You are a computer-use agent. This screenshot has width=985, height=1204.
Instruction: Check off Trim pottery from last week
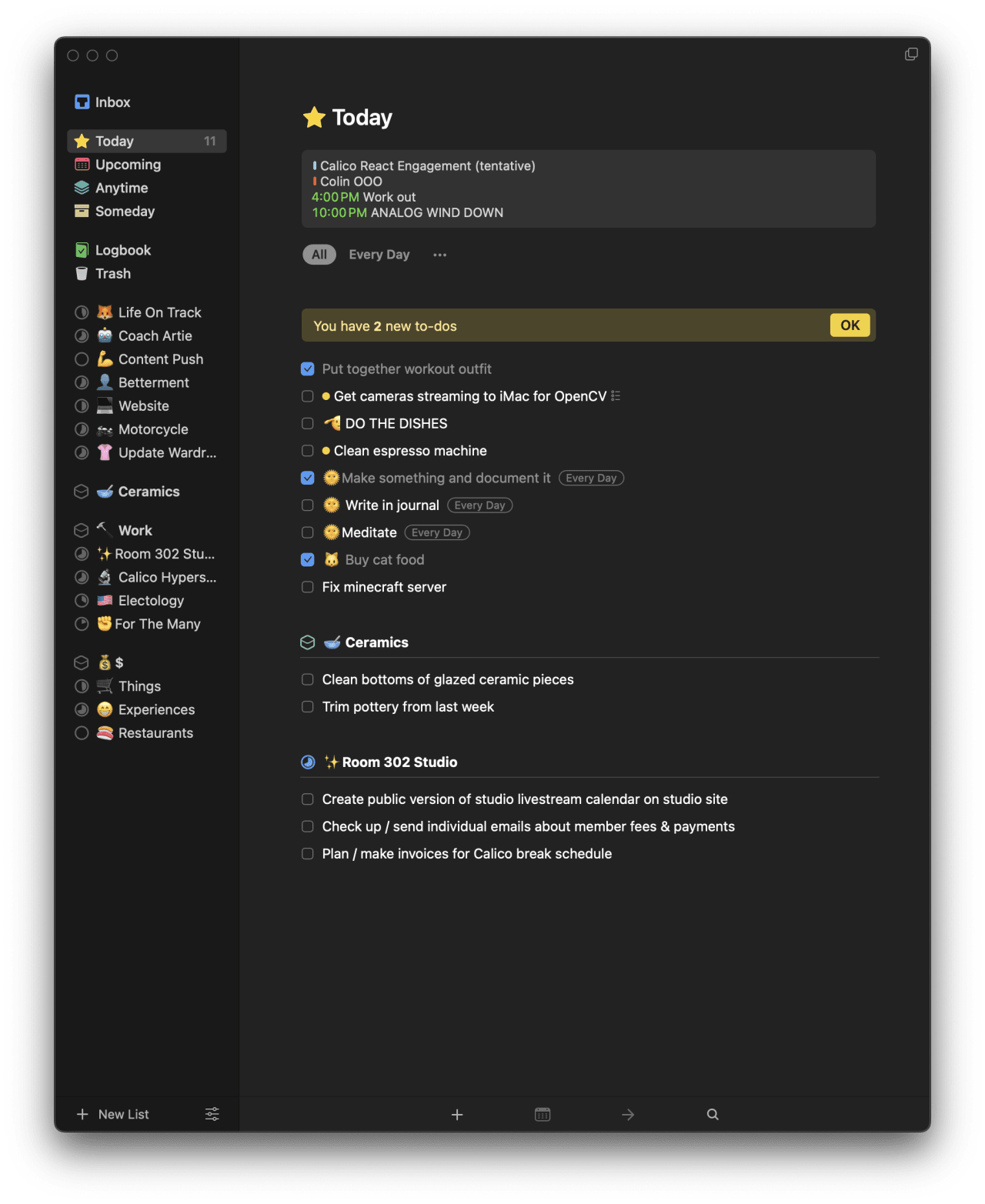click(307, 706)
